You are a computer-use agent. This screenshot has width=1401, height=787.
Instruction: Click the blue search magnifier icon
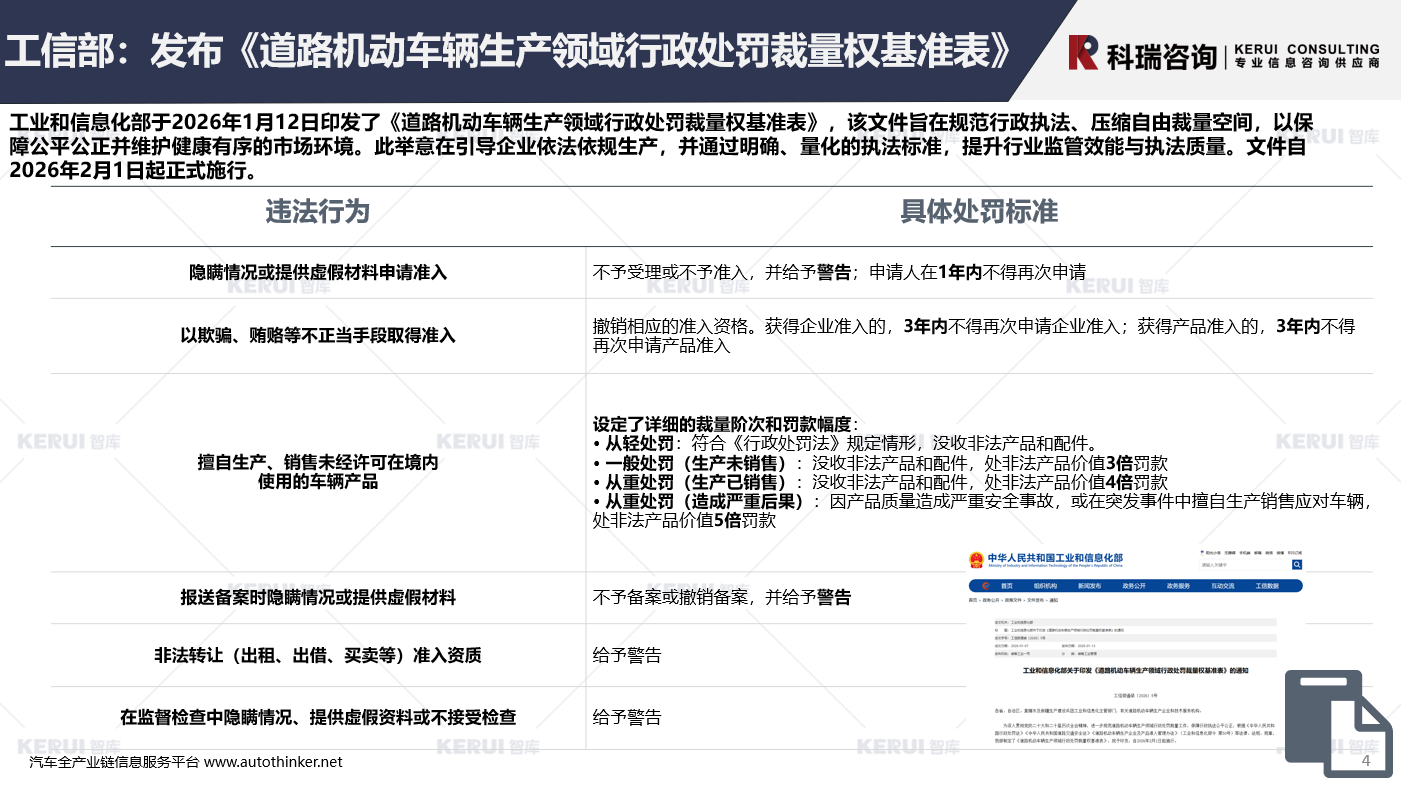point(1297,565)
